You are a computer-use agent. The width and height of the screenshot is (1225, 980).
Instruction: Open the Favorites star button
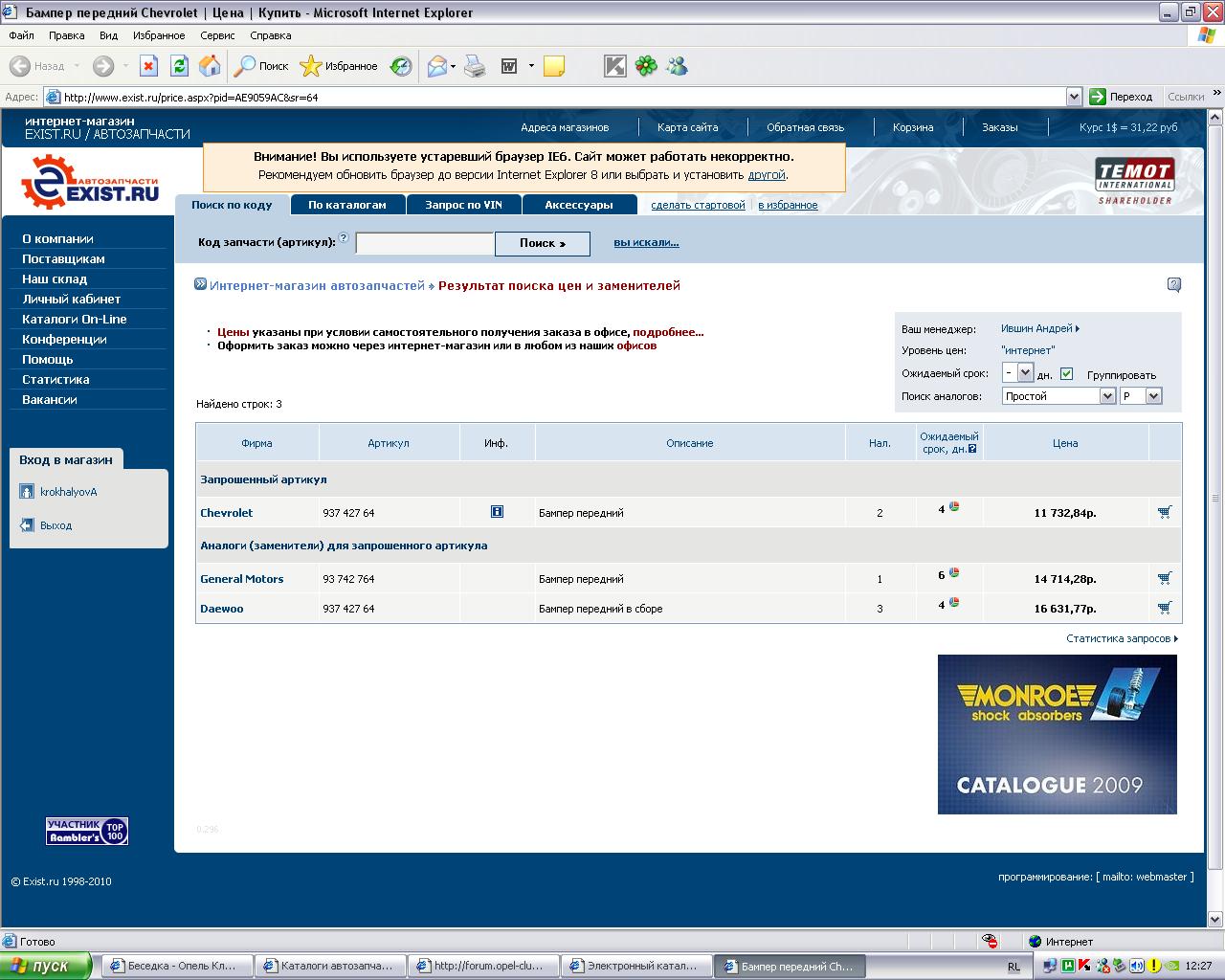339,66
